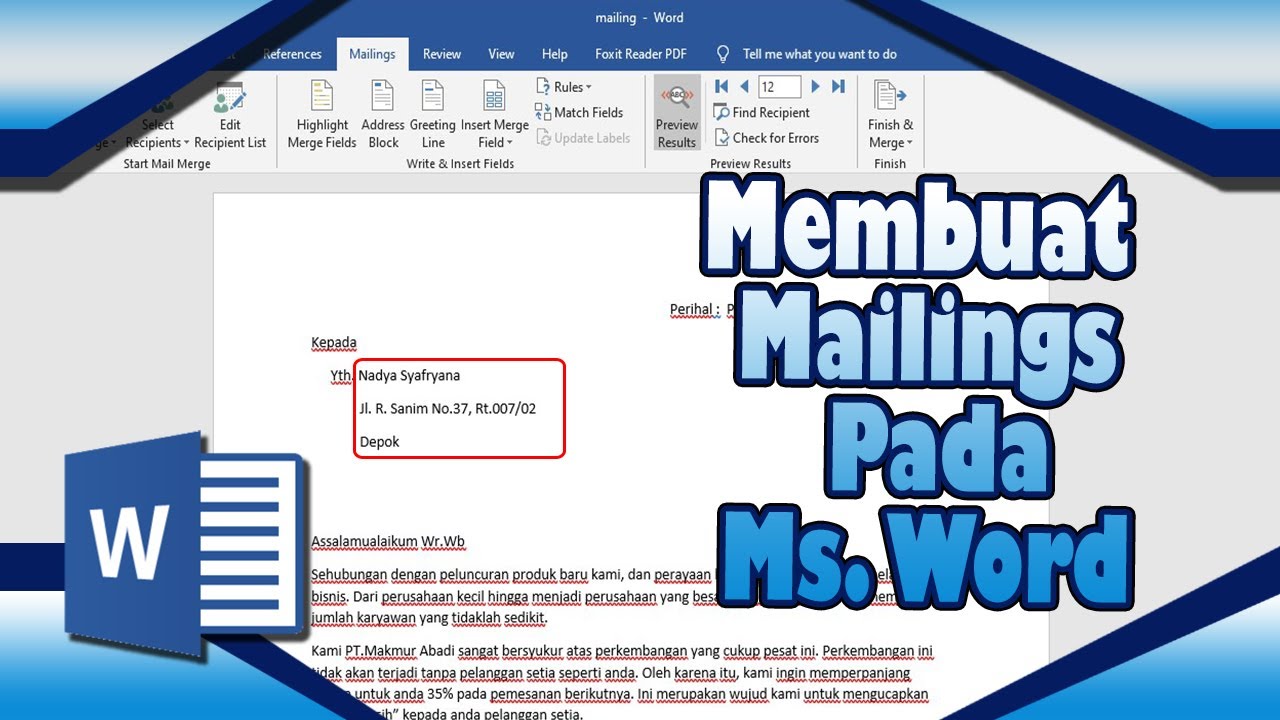Insert an Address Block

click(x=383, y=115)
